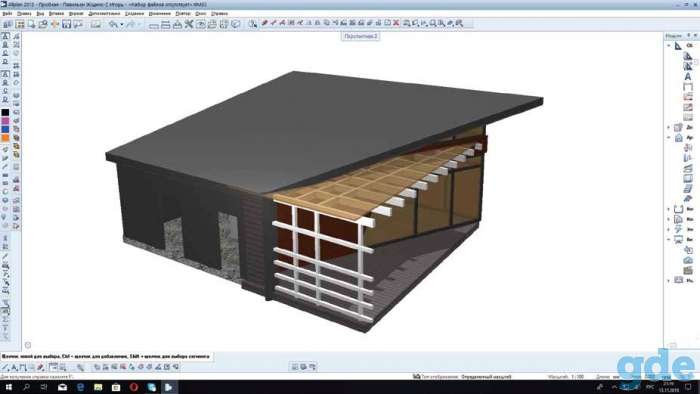Click the Определенный масштаб display type value

point(486,377)
